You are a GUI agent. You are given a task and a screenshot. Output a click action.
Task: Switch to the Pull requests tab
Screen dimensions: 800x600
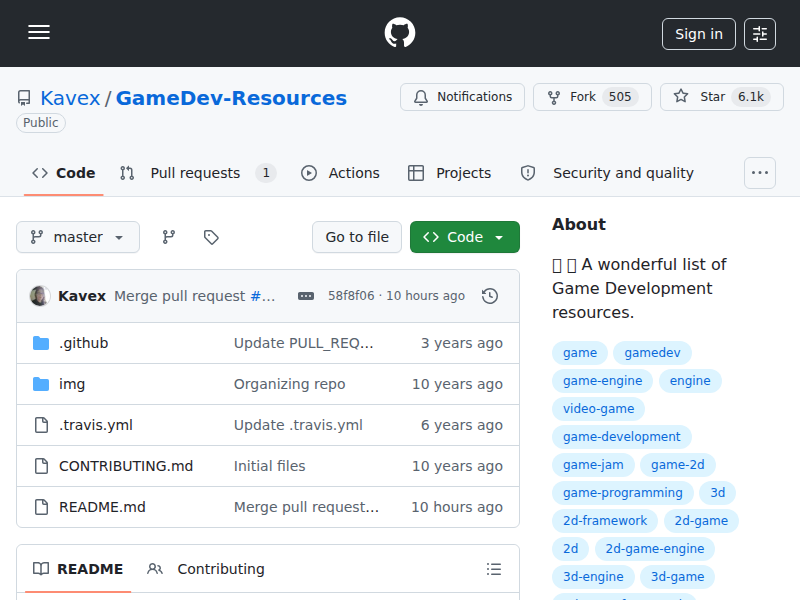click(x=193, y=172)
